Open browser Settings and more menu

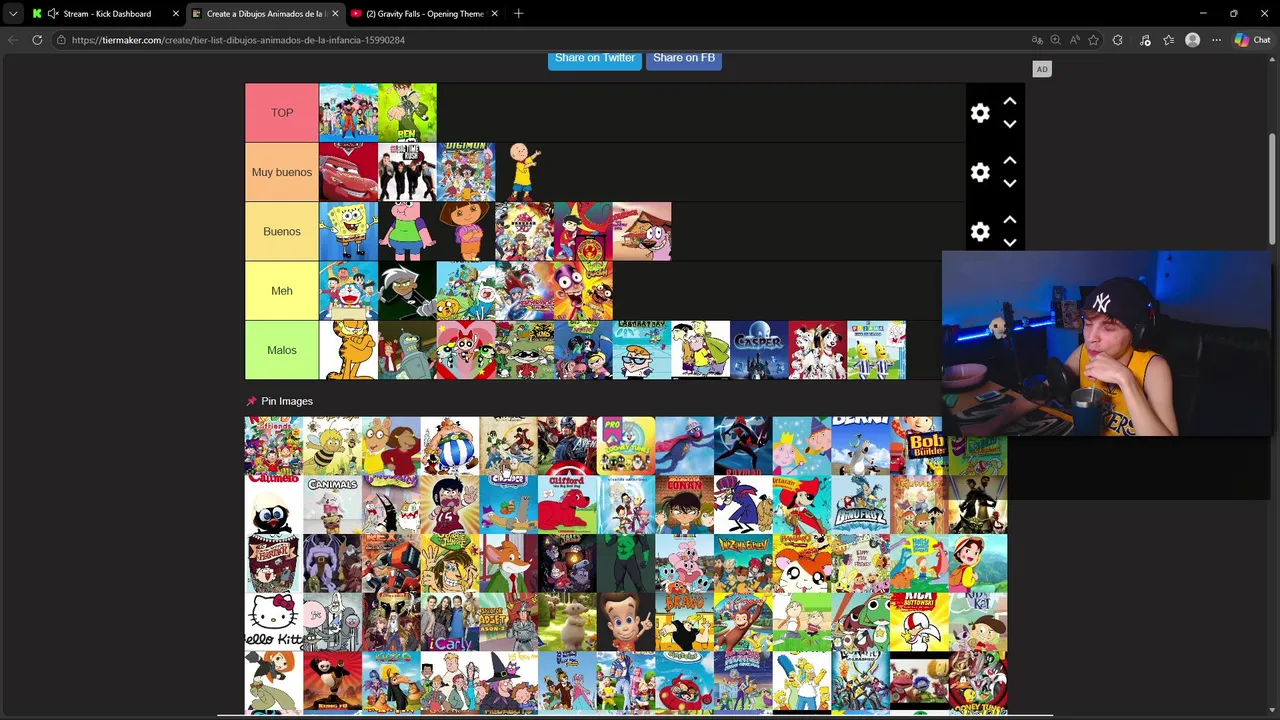click(x=1216, y=40)
